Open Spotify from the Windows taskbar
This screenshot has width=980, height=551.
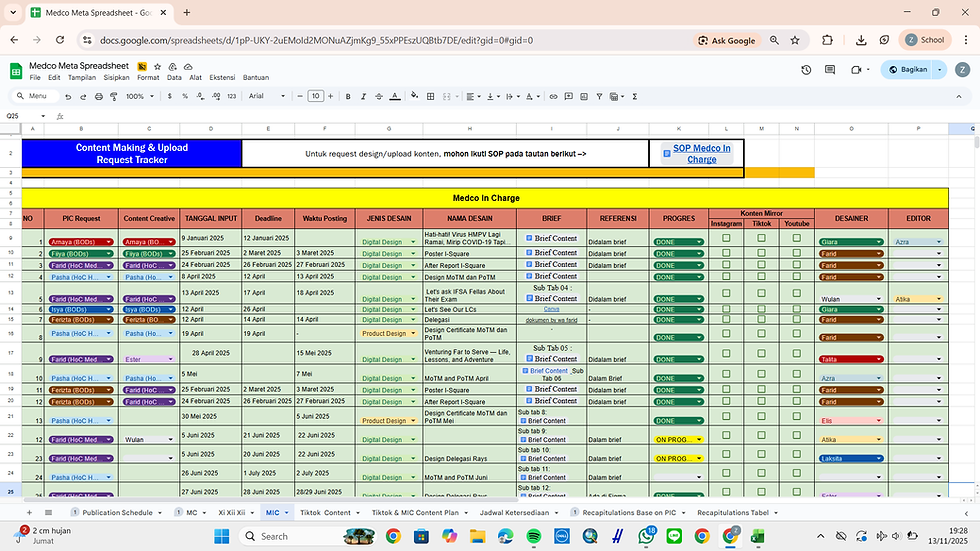(532, 536)
